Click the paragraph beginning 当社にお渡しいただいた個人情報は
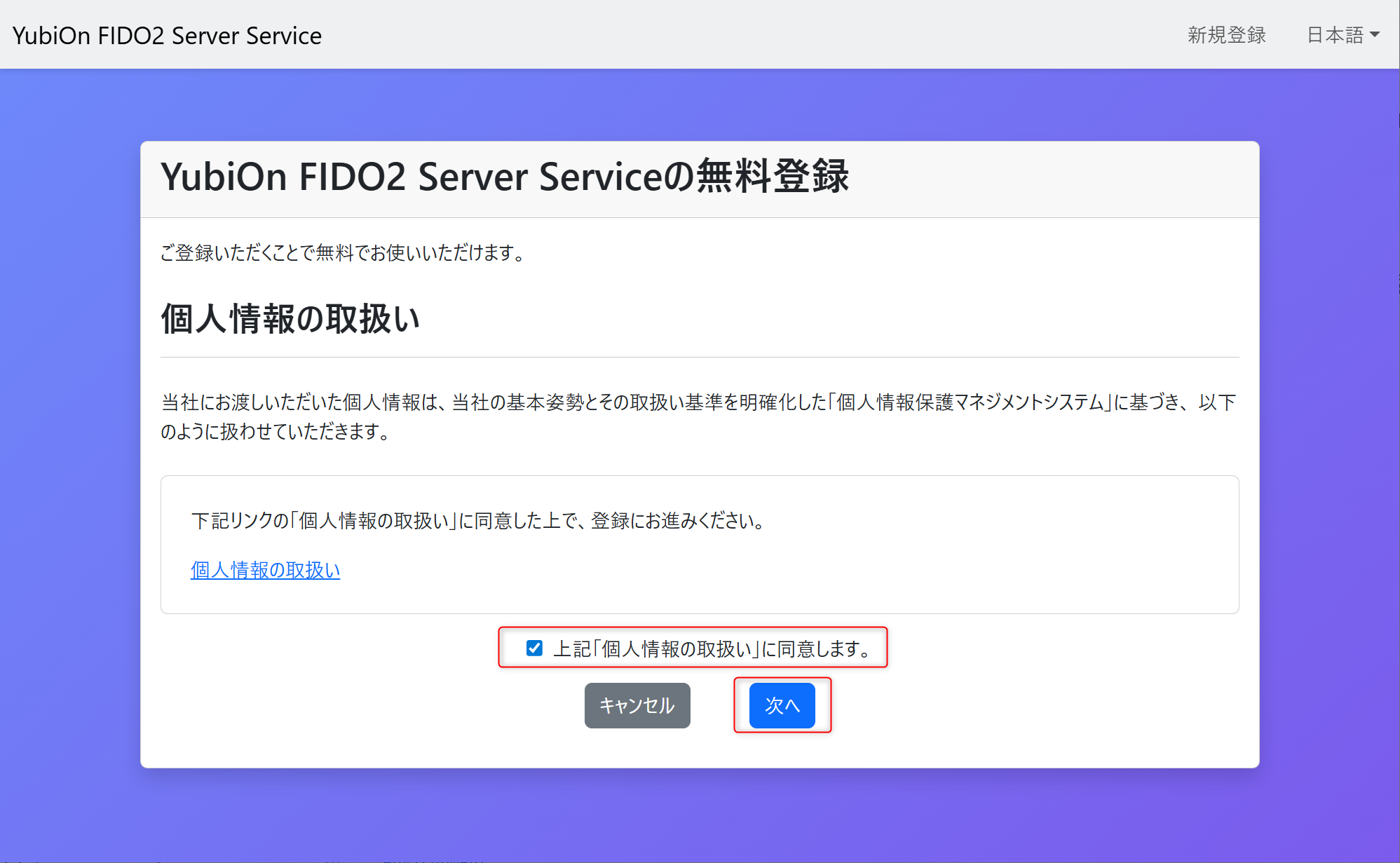 point(699,416)
